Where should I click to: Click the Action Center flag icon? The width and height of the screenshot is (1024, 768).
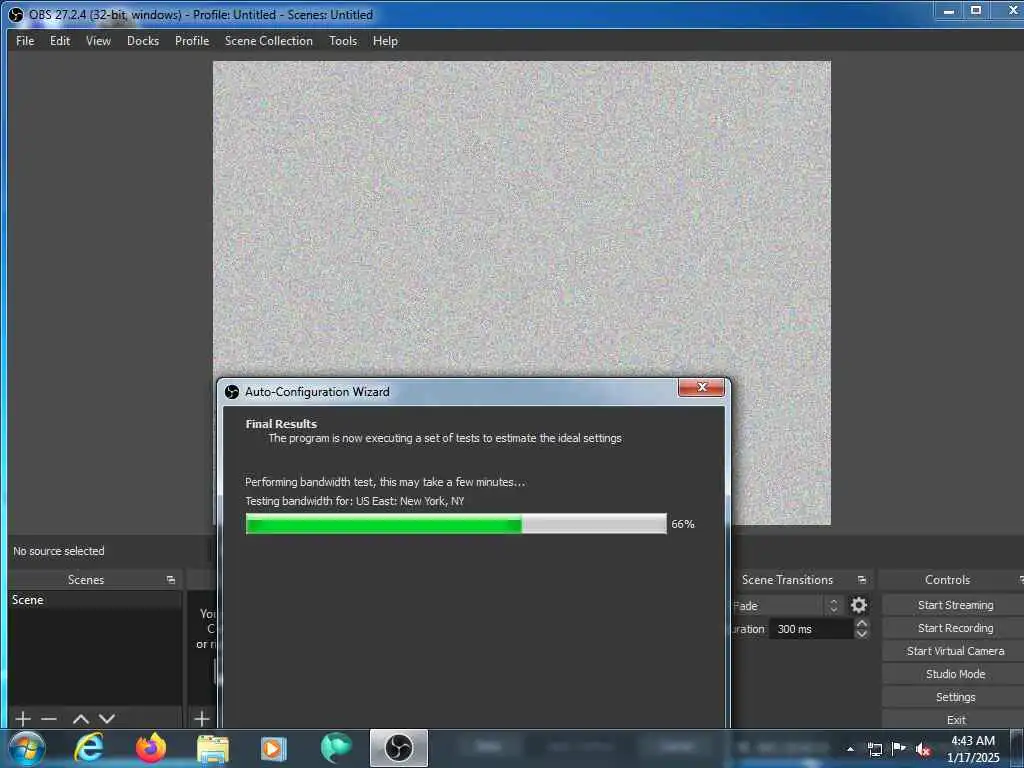click(899, 748)
